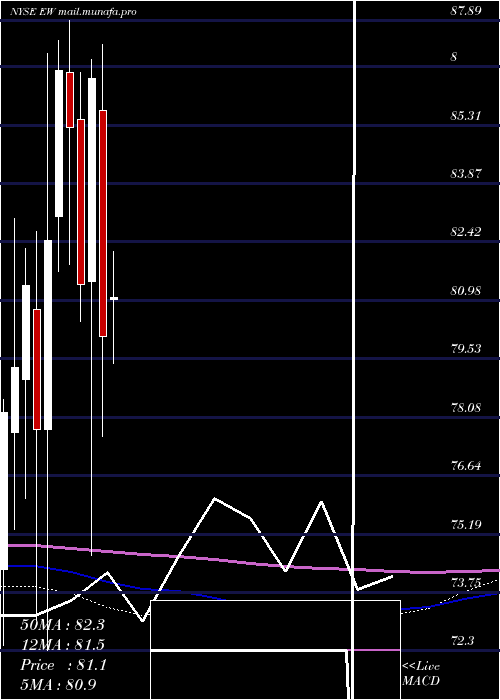Image resolution: width=500 pixels, height=700 pixels.
Task: Select the 82.42 price axis label
Action: click(466, 232)
